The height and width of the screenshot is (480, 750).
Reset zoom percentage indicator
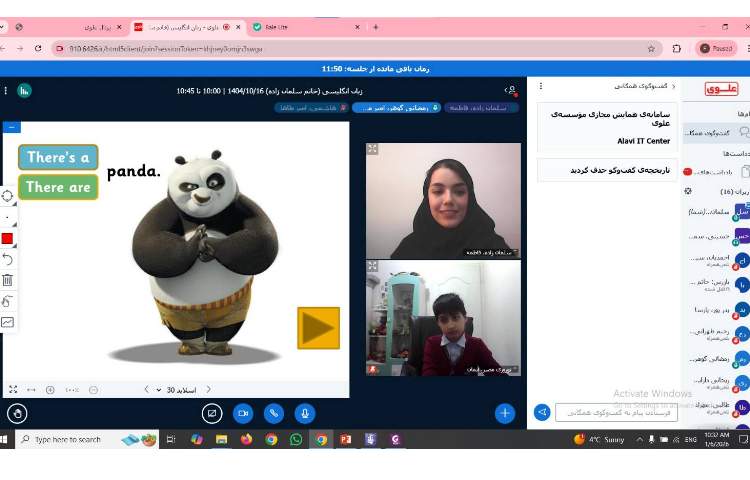(72, 390)
